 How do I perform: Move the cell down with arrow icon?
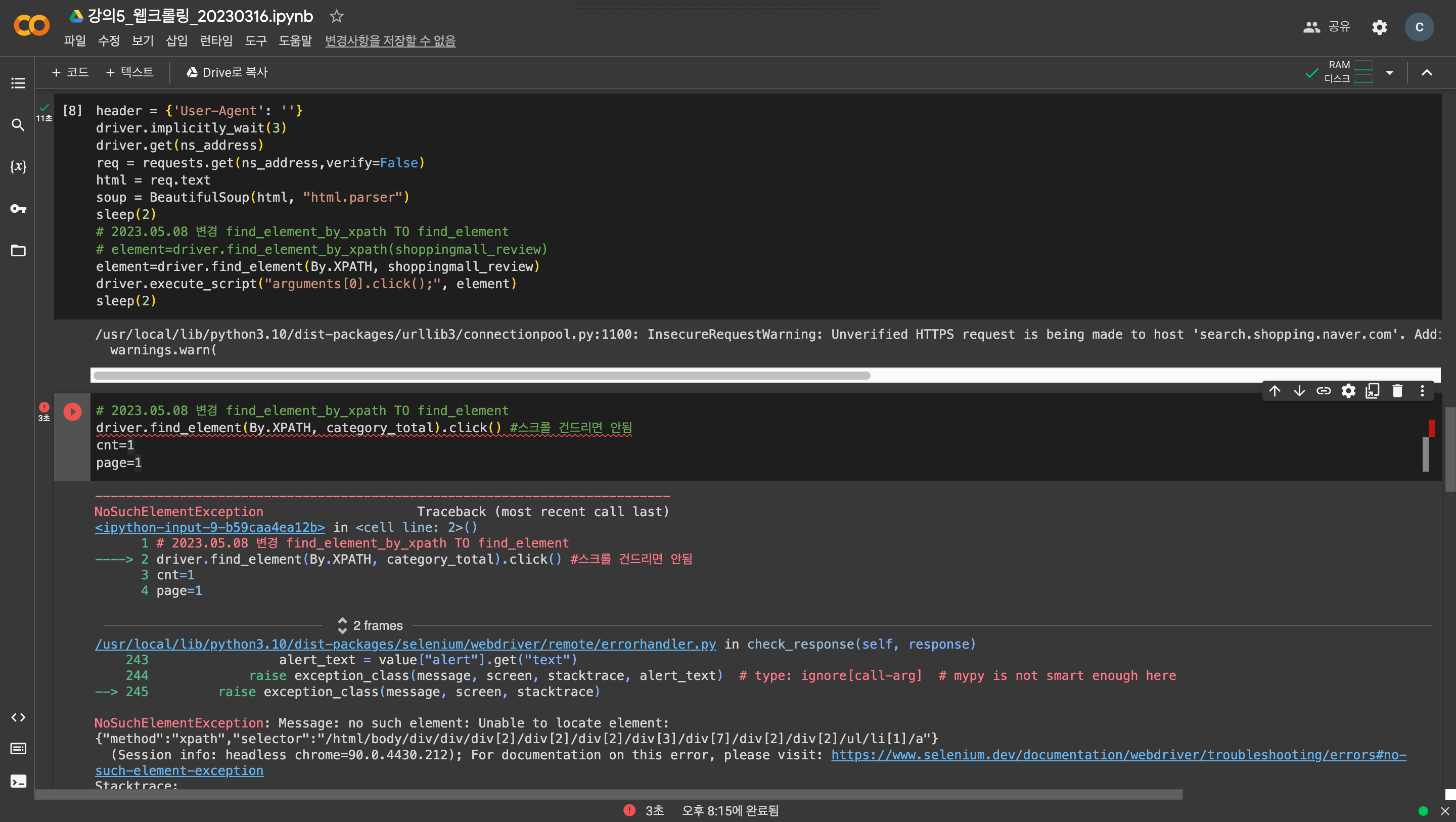coord(1299,391)
